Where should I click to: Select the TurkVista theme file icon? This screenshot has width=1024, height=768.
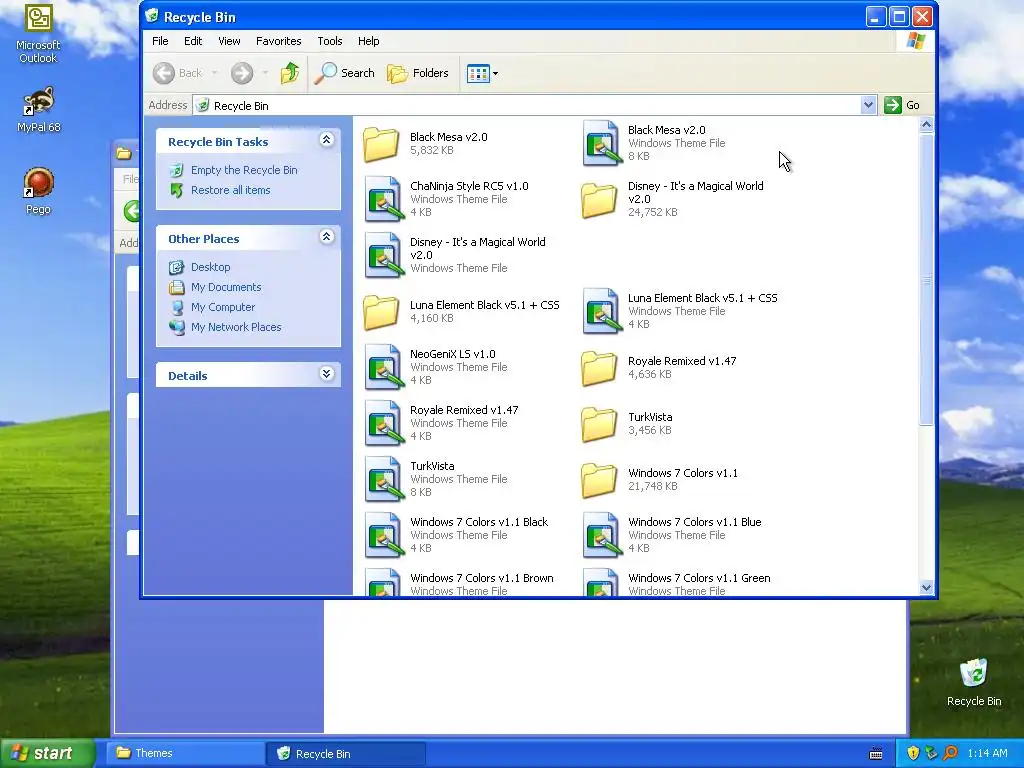click(383, 479)
